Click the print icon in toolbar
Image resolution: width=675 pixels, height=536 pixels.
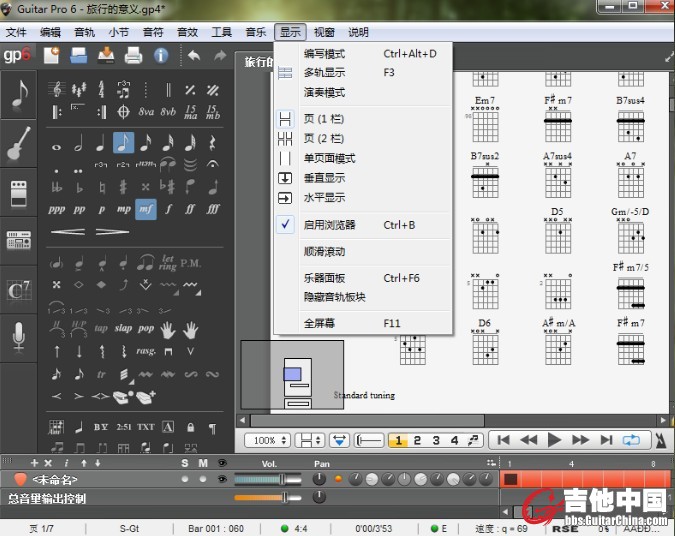pos(132,56)
